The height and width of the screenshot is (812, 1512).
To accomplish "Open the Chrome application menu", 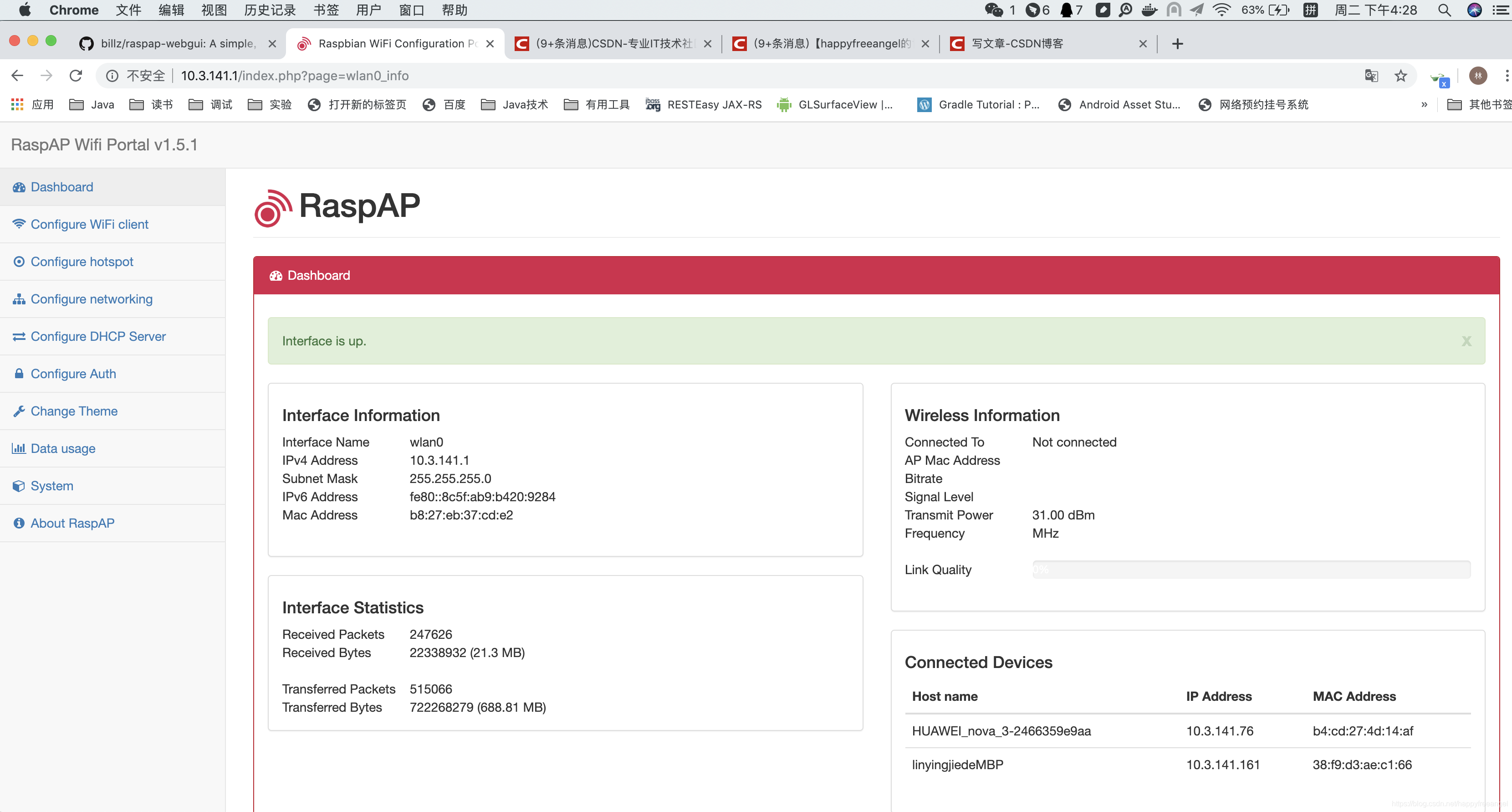I will (x=74, y=10).
